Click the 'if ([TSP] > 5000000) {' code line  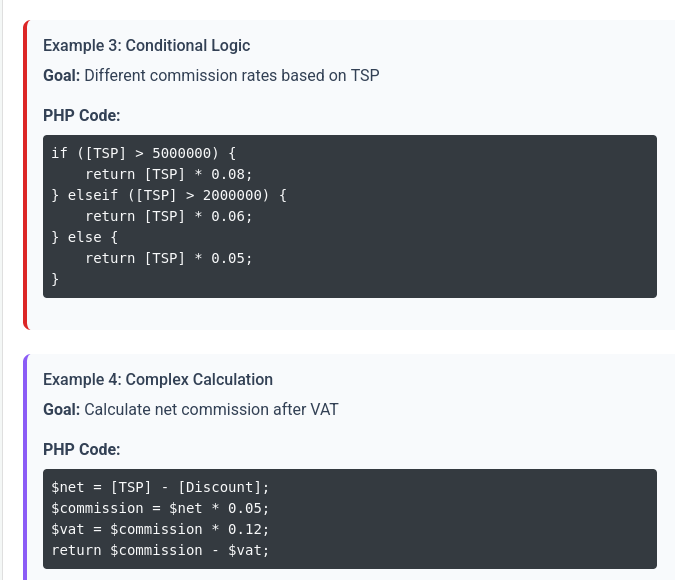pyautogui.click(x=143, y=153)
